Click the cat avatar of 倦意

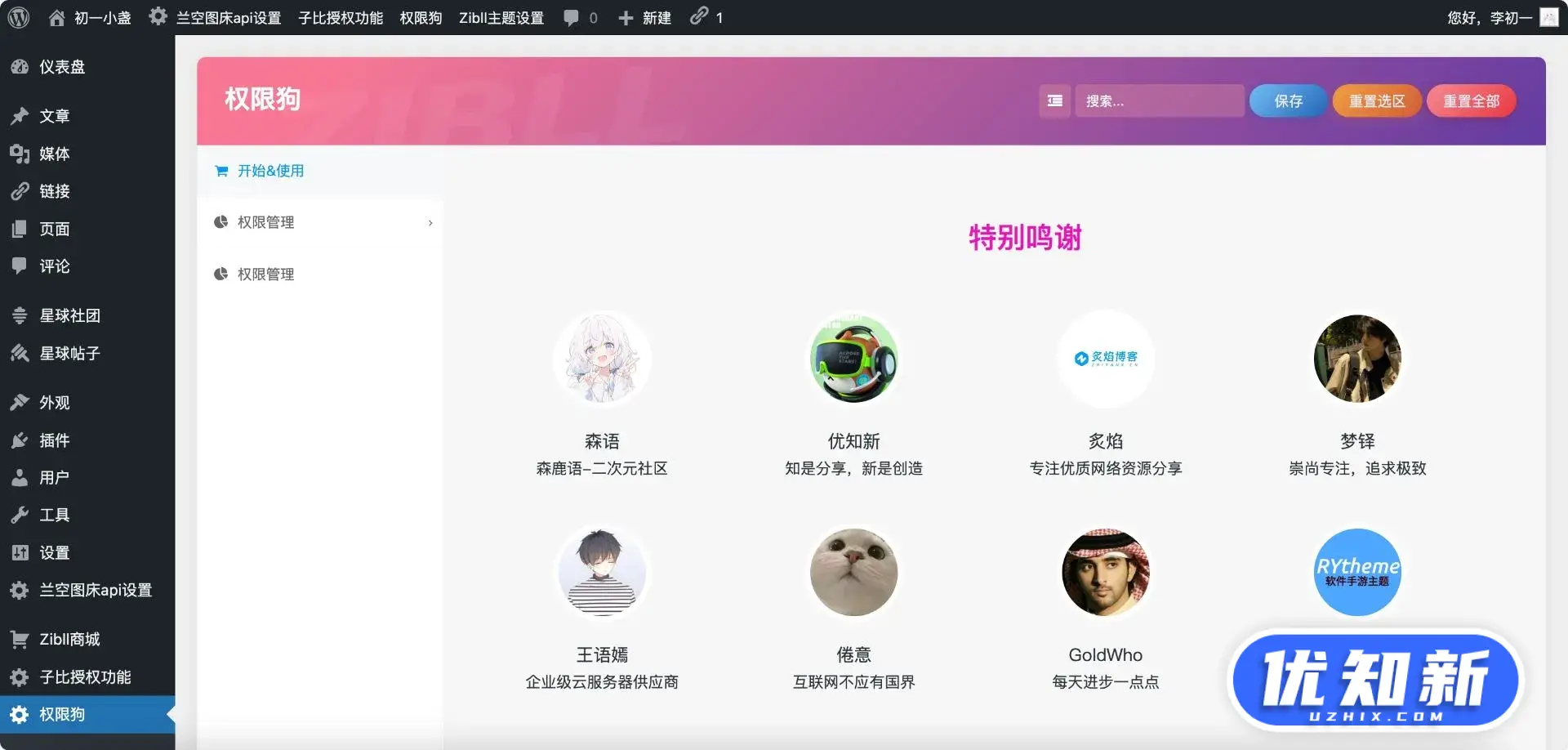click(853, 572)
